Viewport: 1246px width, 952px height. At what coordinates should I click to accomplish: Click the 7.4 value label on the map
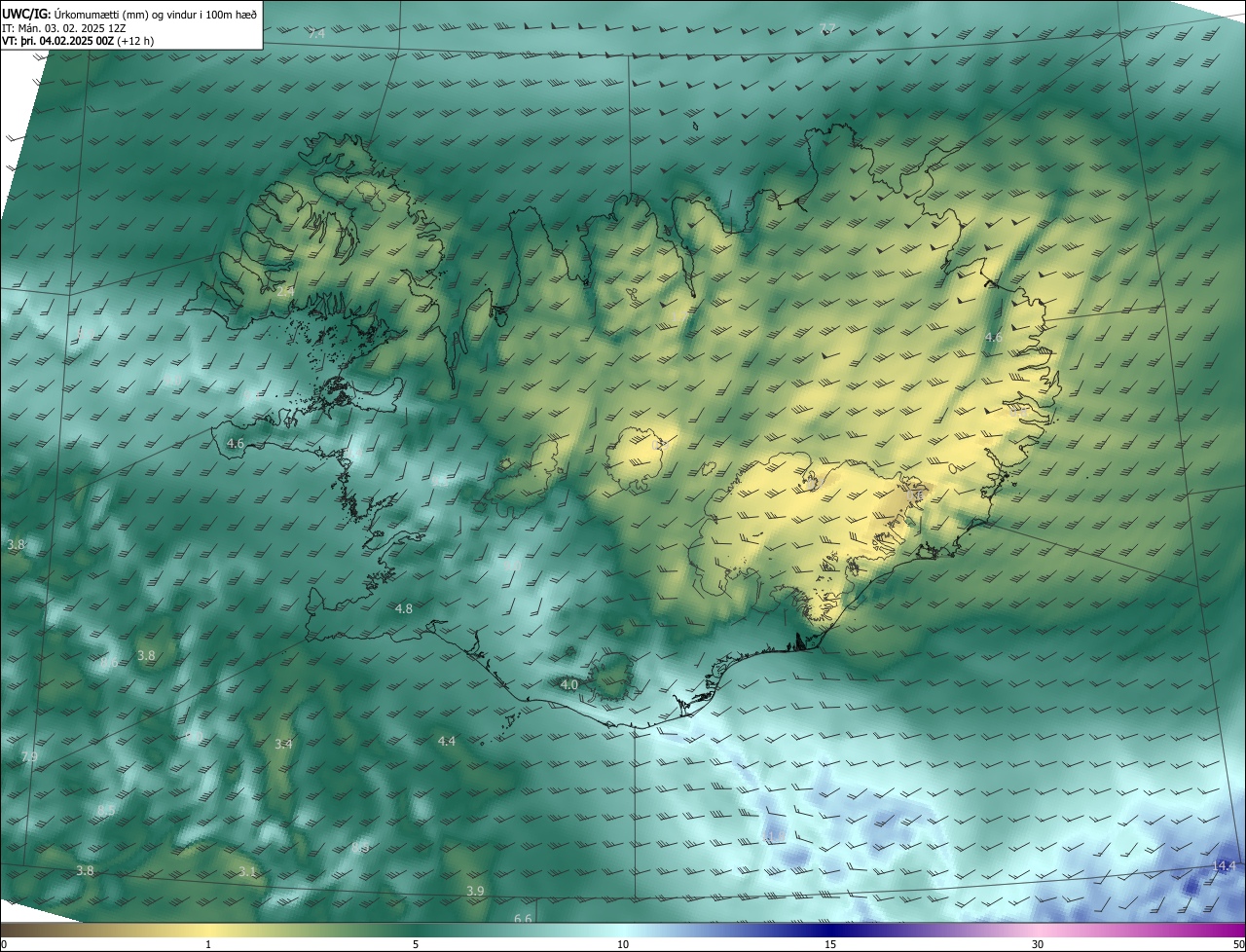(x=316, y=34)
